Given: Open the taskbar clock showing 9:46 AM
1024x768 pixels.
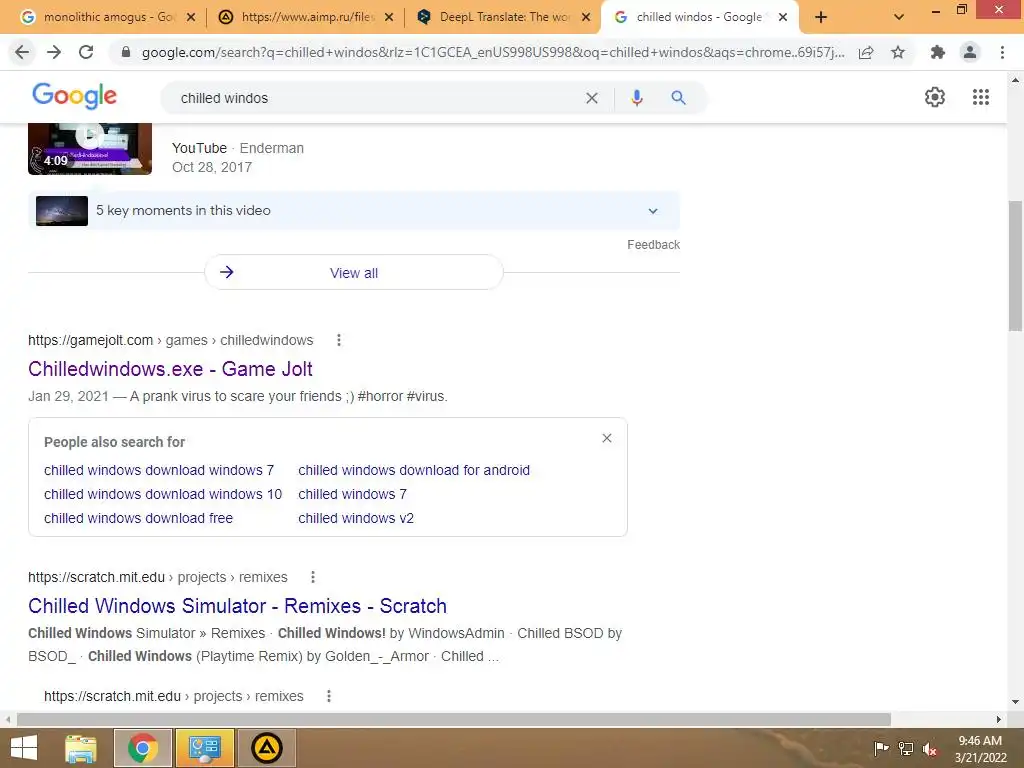Looking at the screenshot, I should point(980,749).
